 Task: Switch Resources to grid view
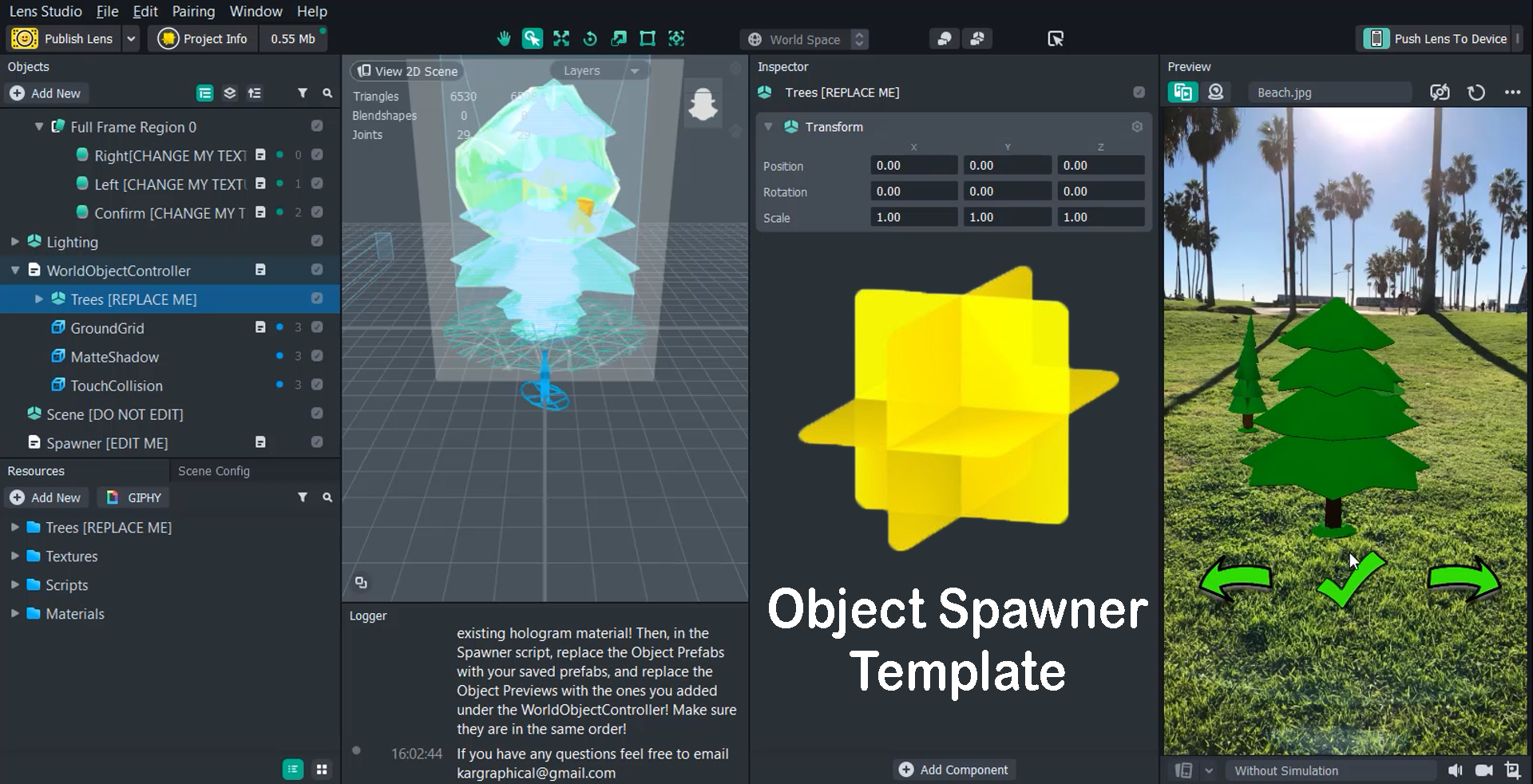point(322,770)
